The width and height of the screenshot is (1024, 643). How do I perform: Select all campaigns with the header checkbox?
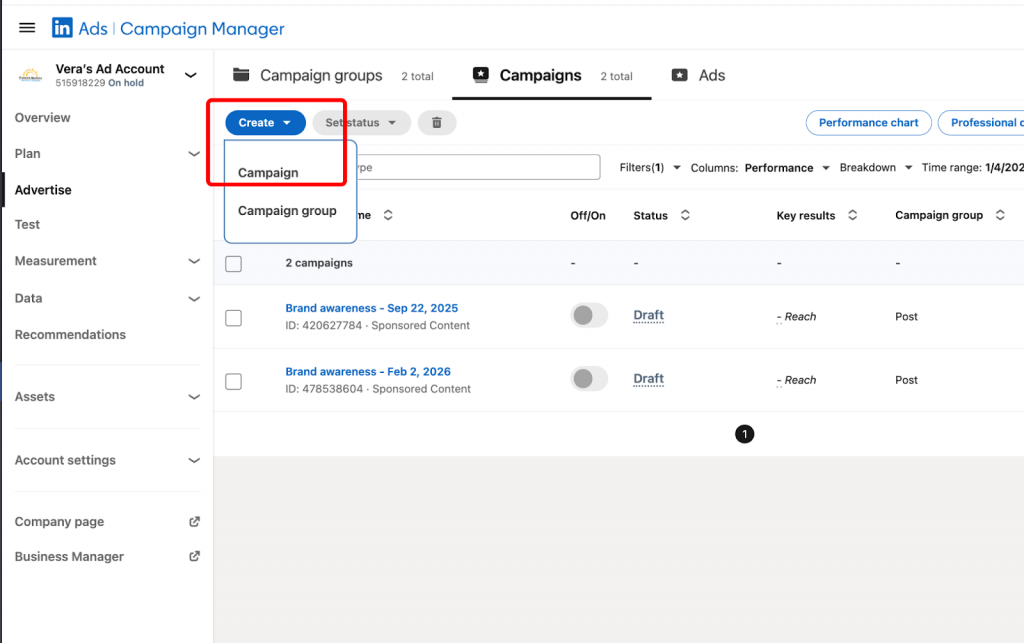pyautogui.click(x=233, y=263)
